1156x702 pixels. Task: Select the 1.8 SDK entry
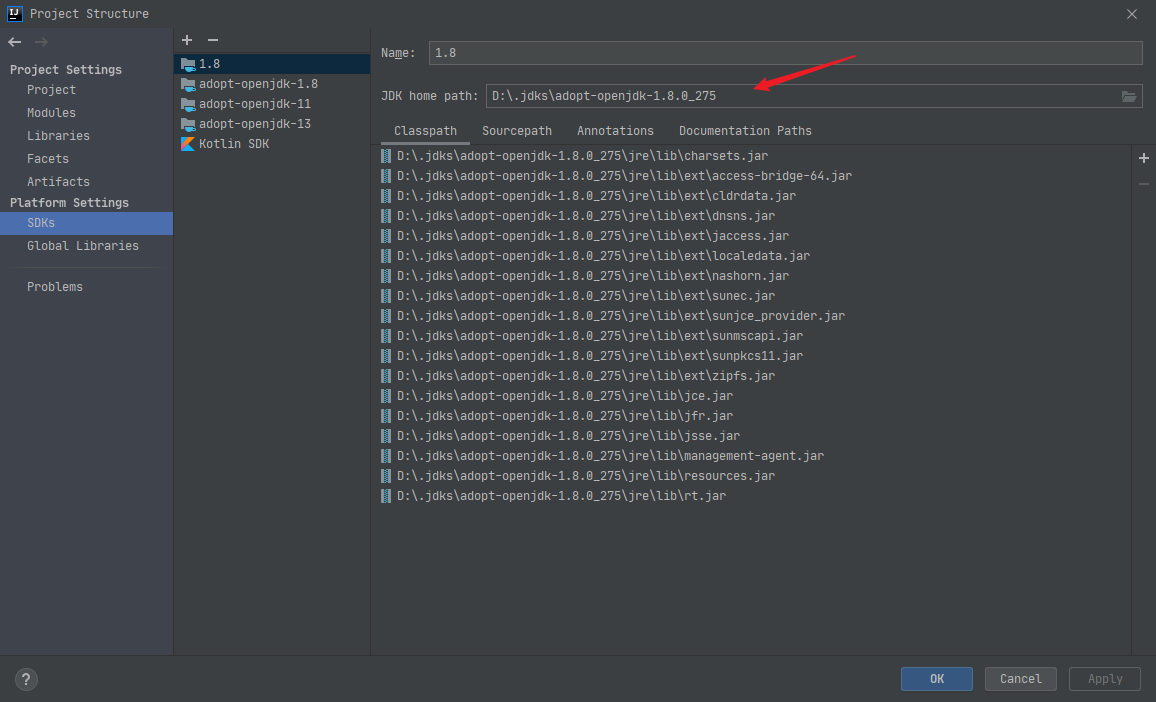tap(272, 63)
